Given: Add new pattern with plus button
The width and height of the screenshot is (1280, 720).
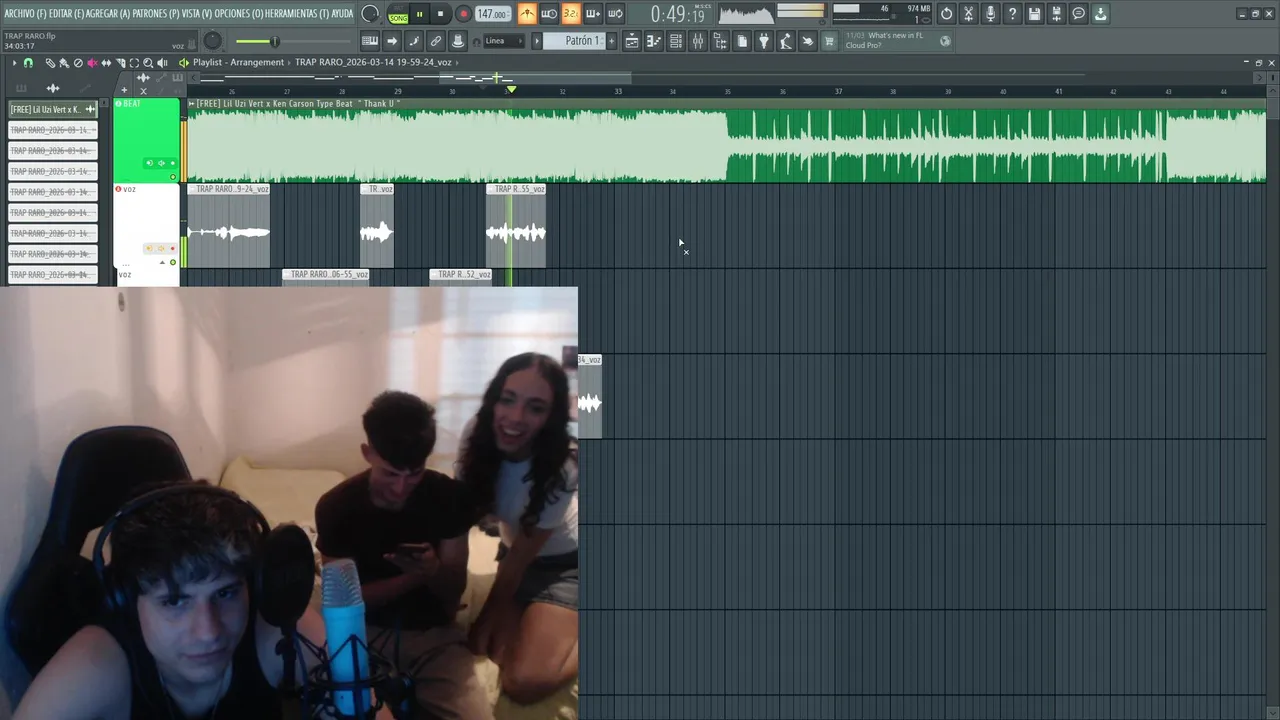Looking at the screenshot, I should (610, 41).
